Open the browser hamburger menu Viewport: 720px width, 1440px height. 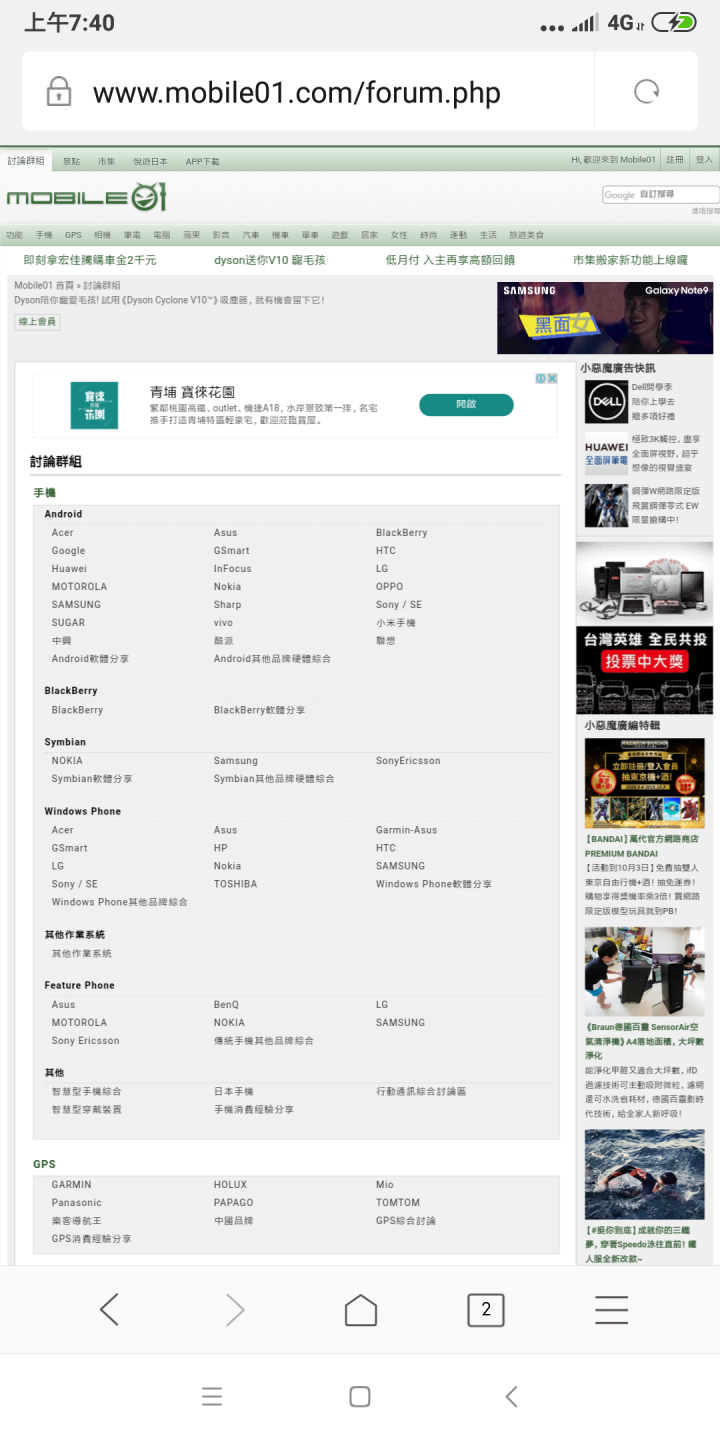click(x=611, y=1309)
